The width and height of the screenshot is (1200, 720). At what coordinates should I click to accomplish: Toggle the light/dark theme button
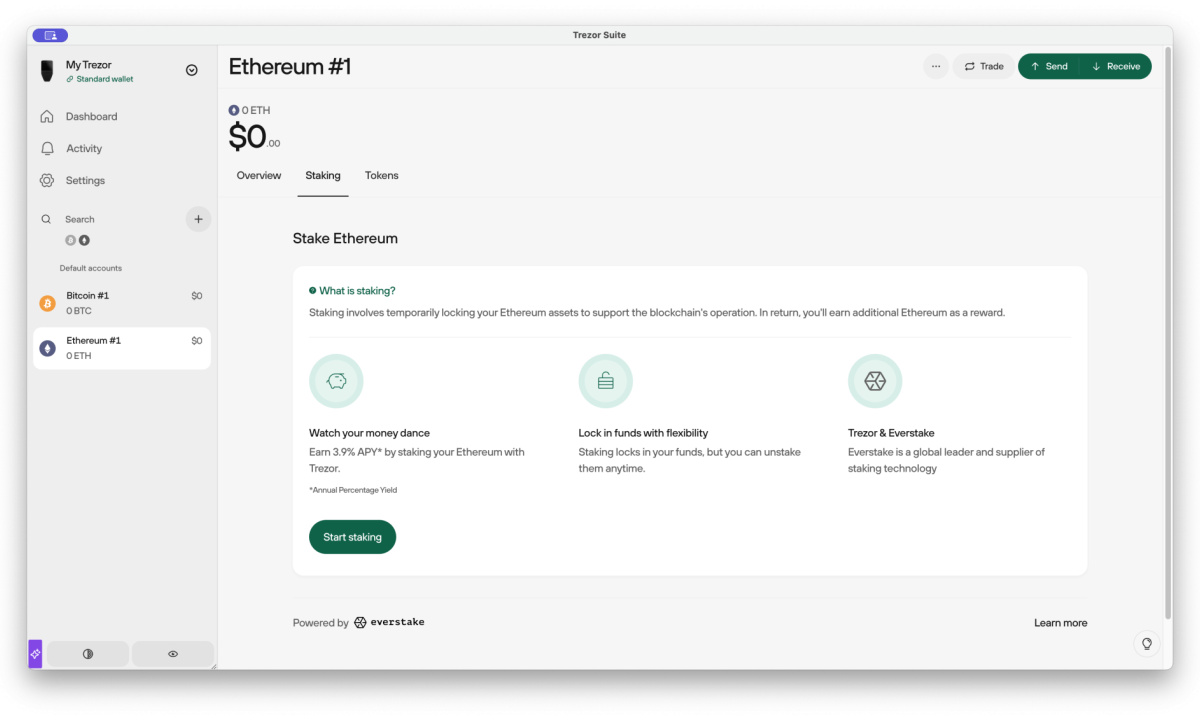[88, 654]
